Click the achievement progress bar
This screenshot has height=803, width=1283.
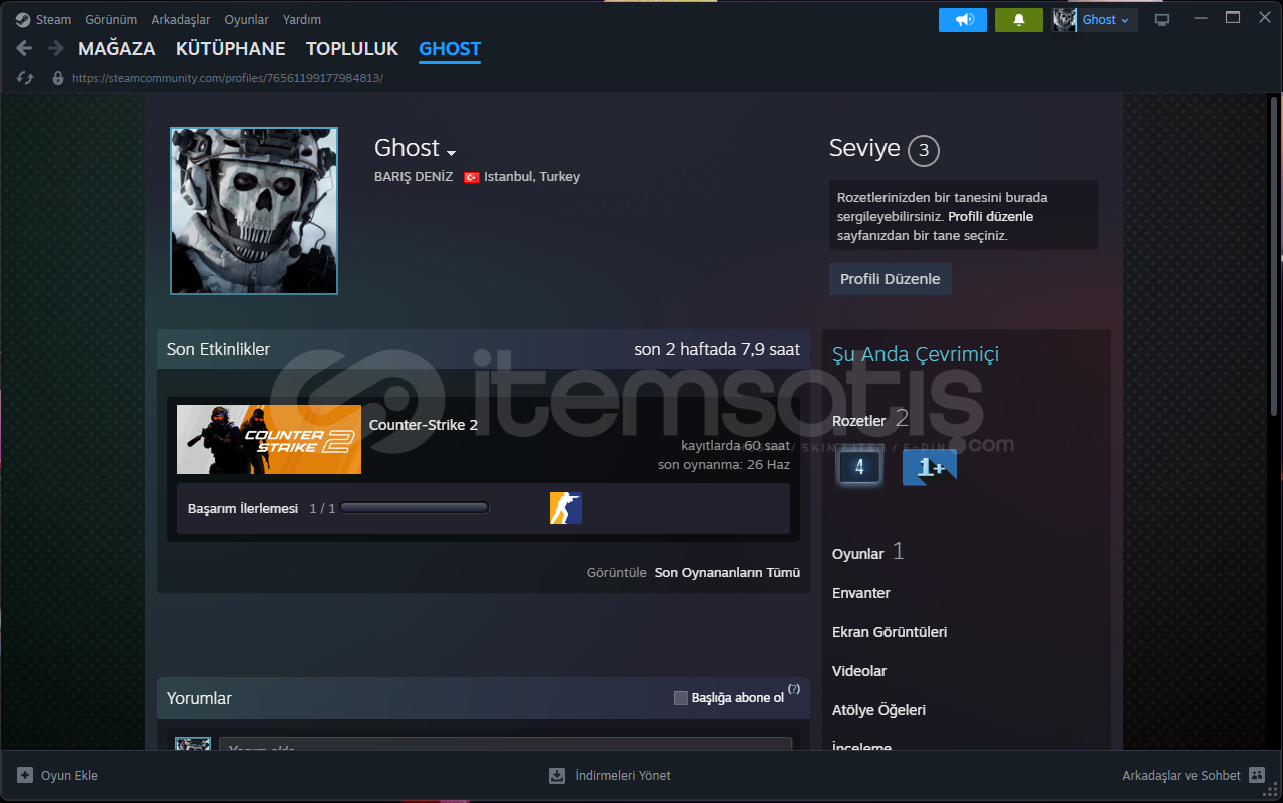[414, 508]
